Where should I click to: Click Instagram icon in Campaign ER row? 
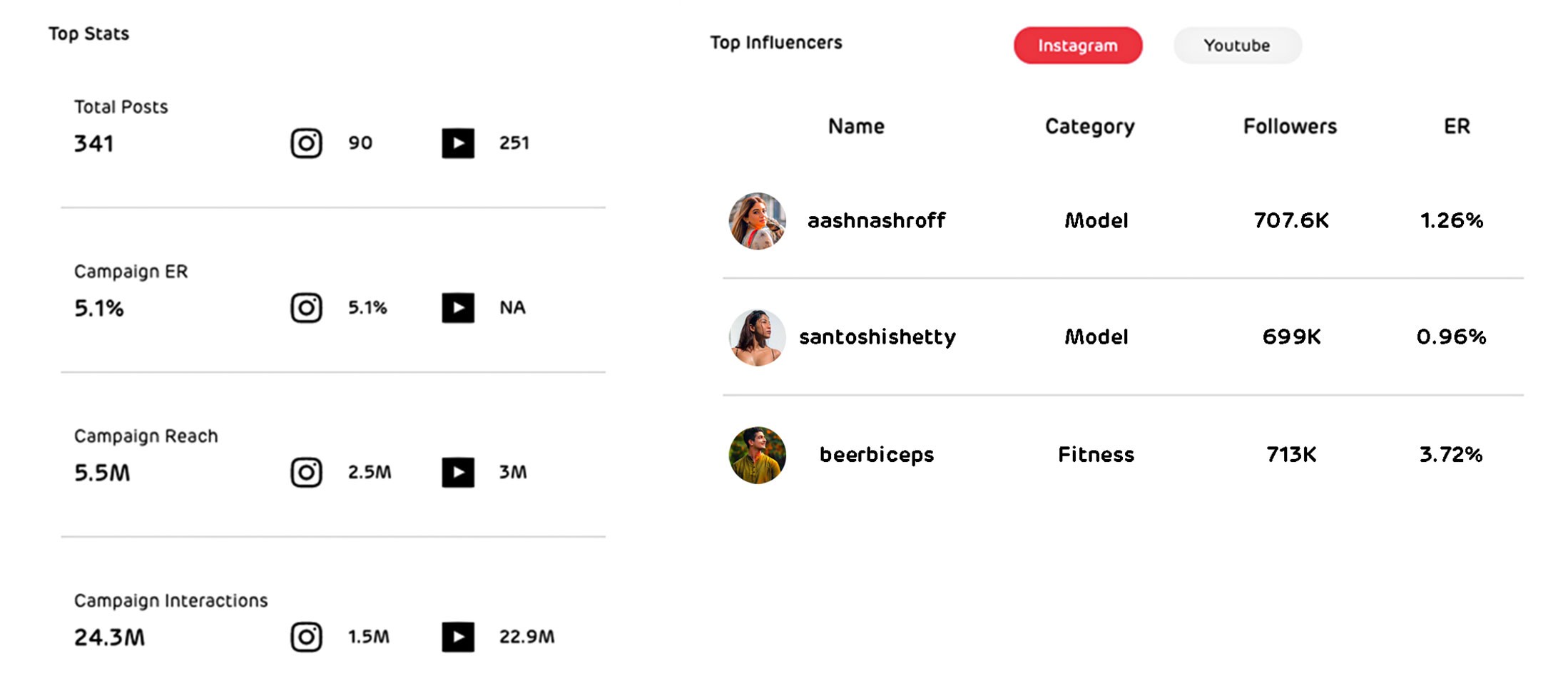pos(306,308)
